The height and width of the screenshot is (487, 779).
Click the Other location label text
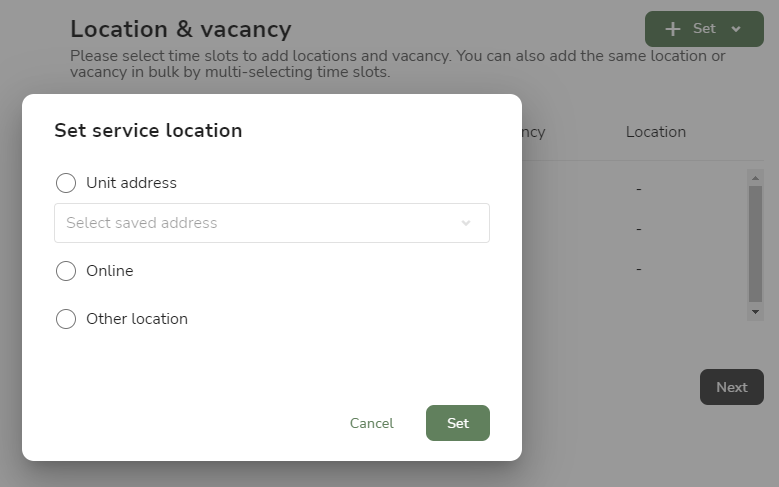click(137, 319)
